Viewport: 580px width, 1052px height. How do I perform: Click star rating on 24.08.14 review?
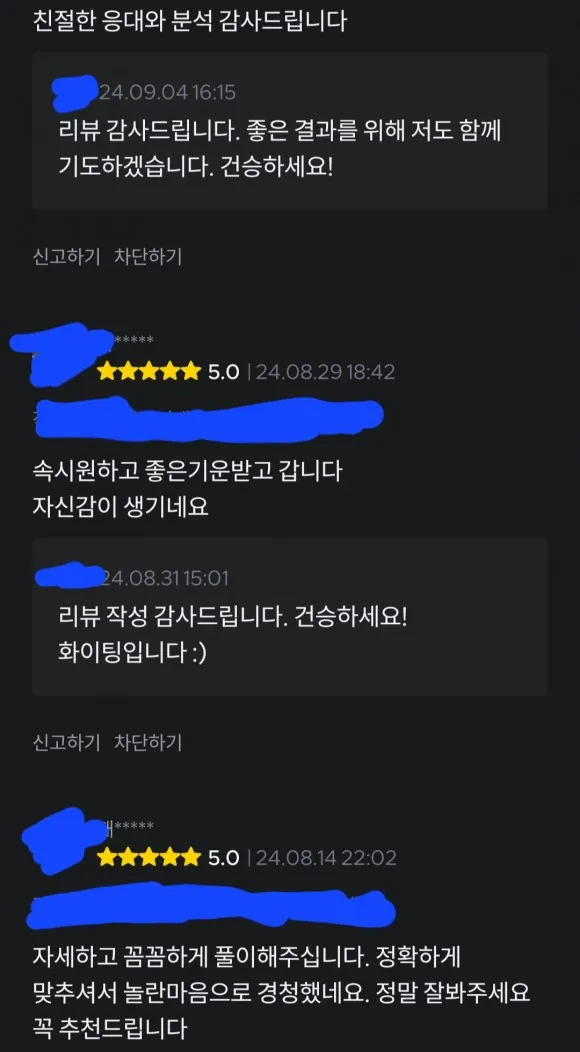[x=148, y=857]
